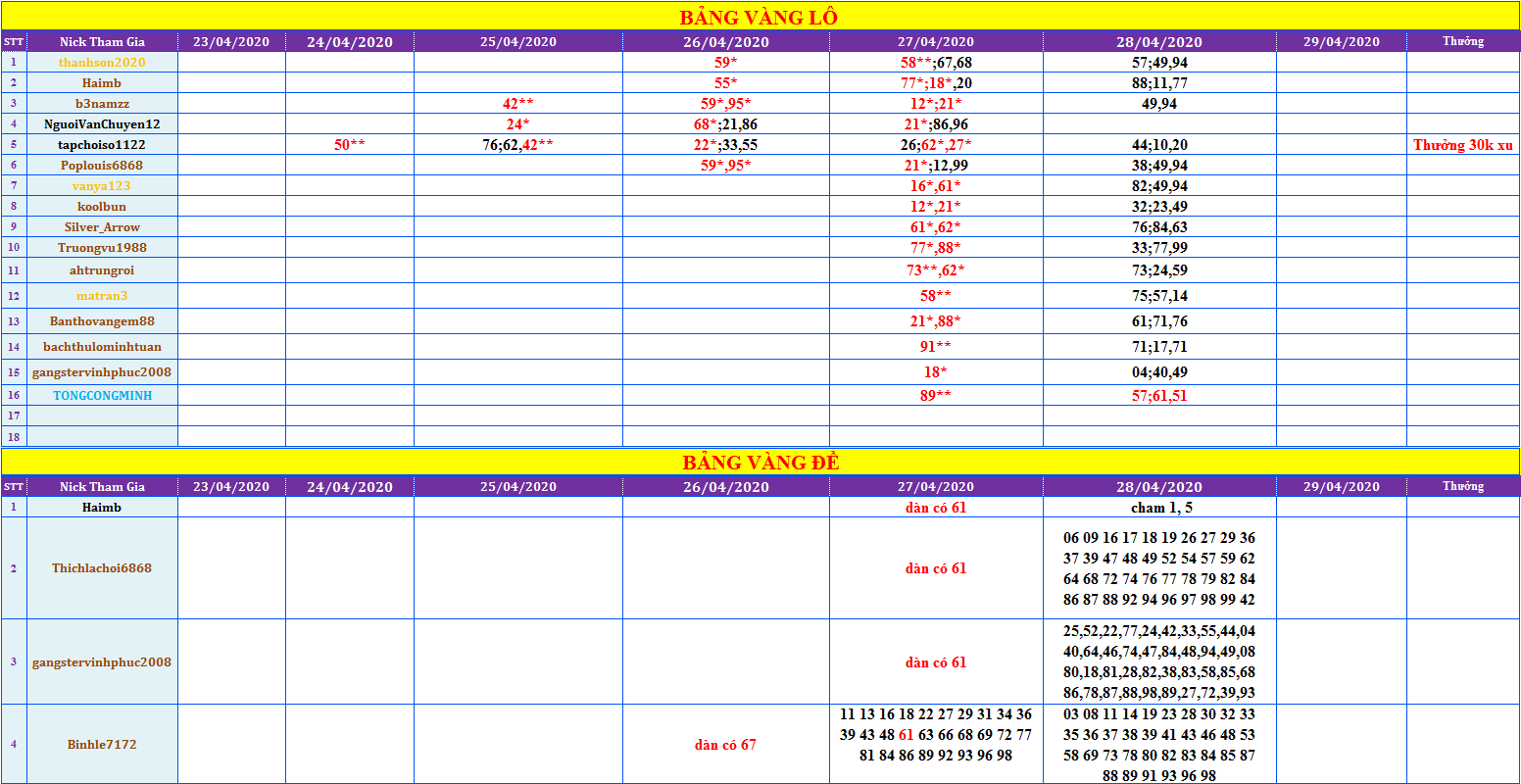This screenshot has width=1521, height=784.
Task: Select nick Banthovangem88
Action: (x=102, y=321)
